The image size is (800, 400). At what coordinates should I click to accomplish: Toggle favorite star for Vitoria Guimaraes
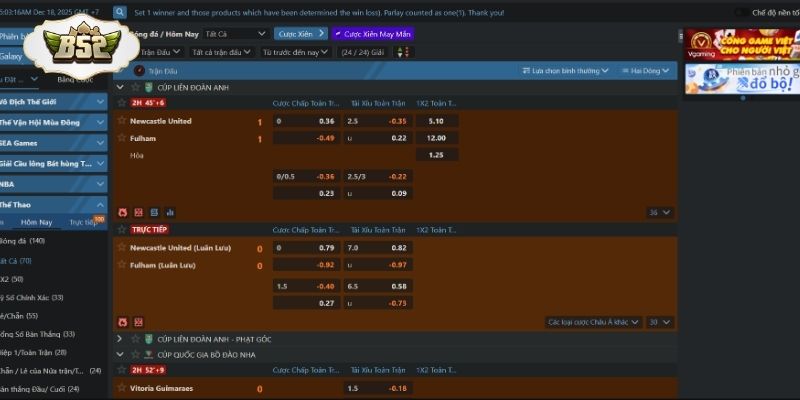123,388
